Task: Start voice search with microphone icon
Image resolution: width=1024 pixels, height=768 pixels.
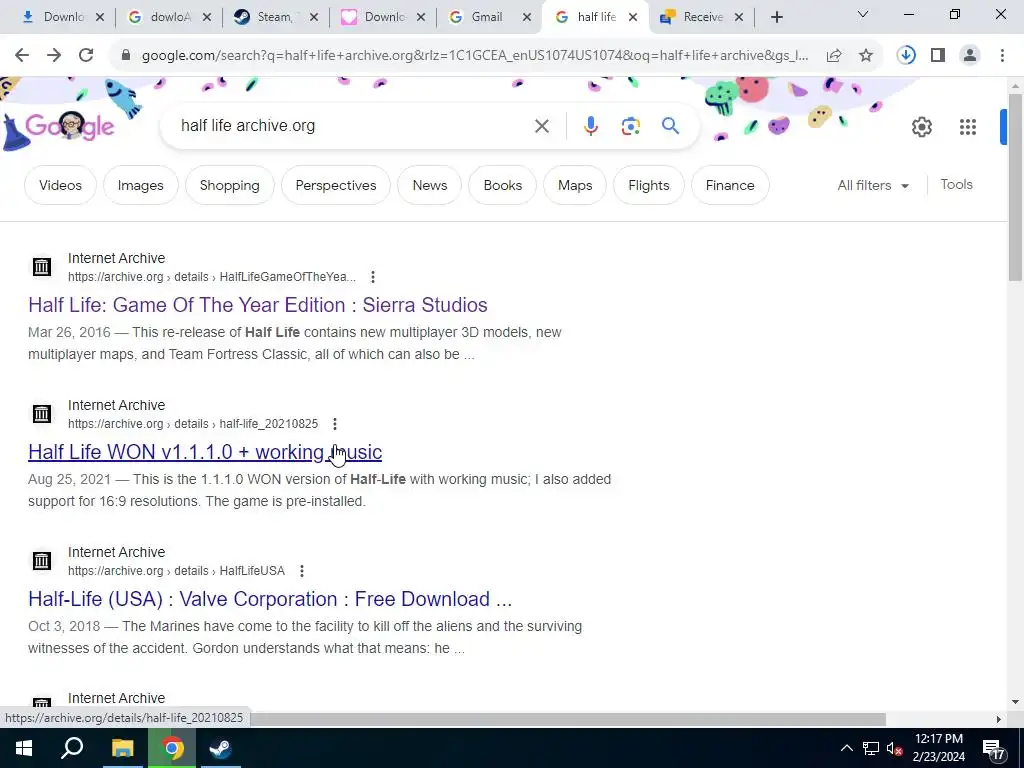Action: (590, 126)
